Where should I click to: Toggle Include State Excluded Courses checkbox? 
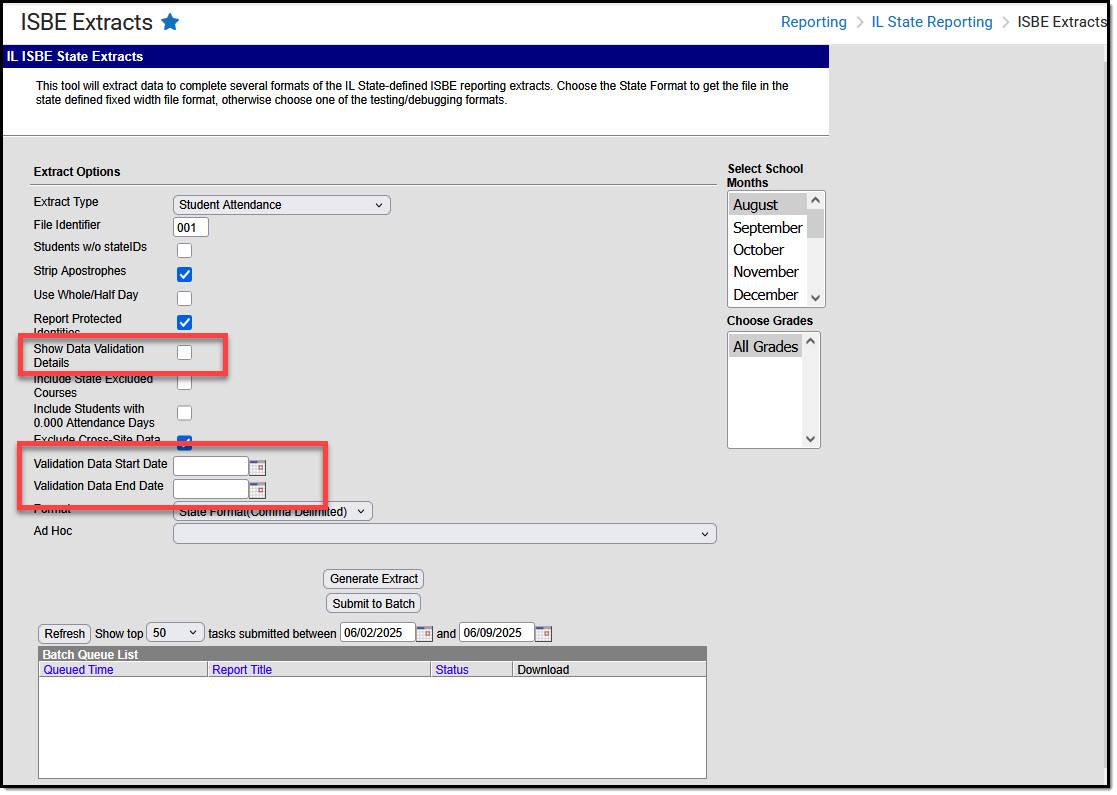click(185, 383)
